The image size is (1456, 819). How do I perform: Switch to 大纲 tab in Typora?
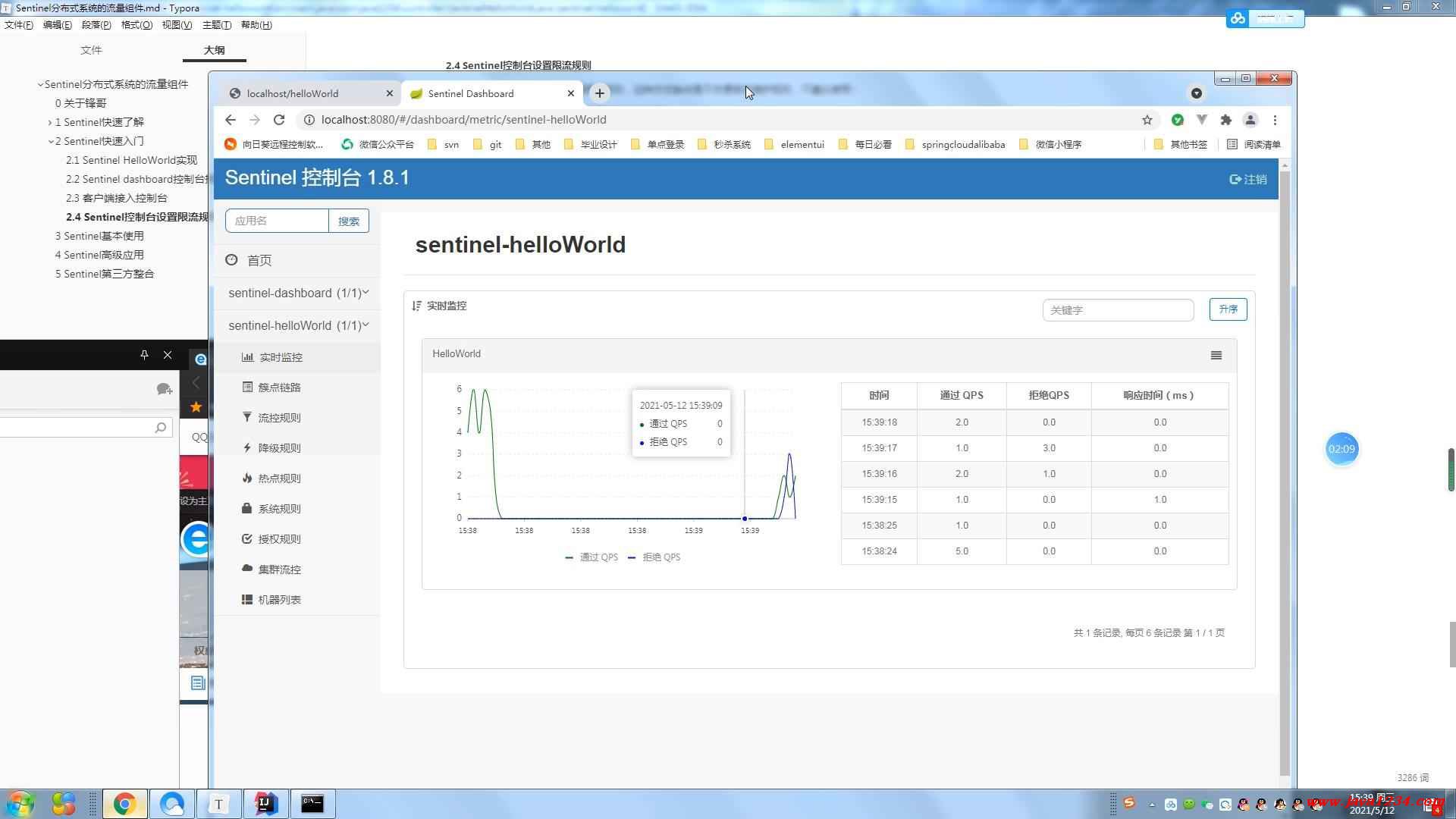tap(214, 50)
